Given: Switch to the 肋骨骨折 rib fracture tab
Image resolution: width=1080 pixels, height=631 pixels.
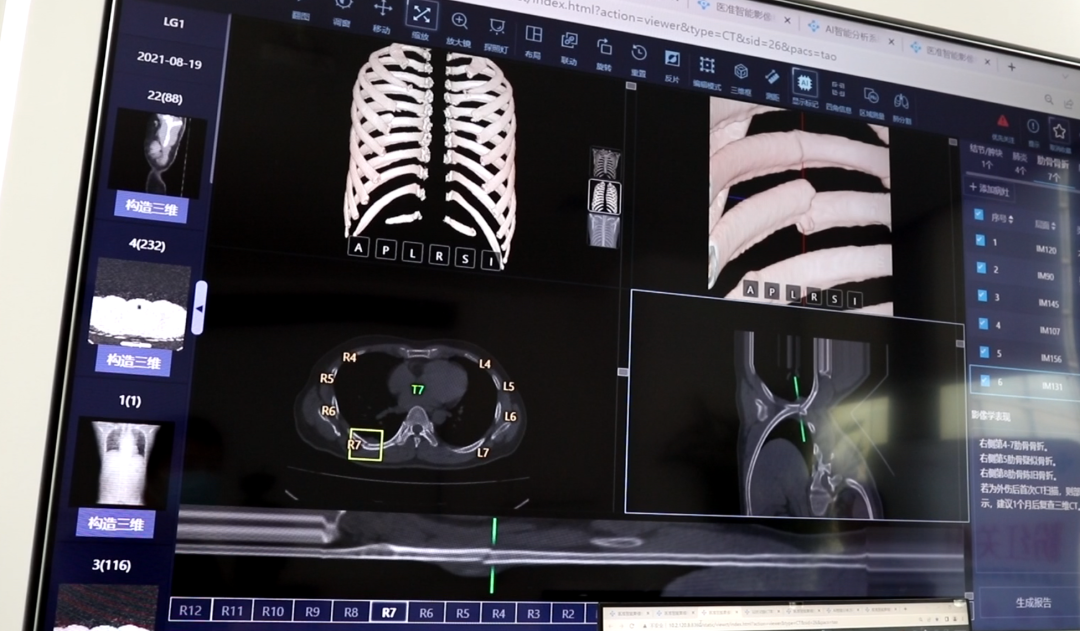Looking at the screenshot, I should tap(1052, 168).
